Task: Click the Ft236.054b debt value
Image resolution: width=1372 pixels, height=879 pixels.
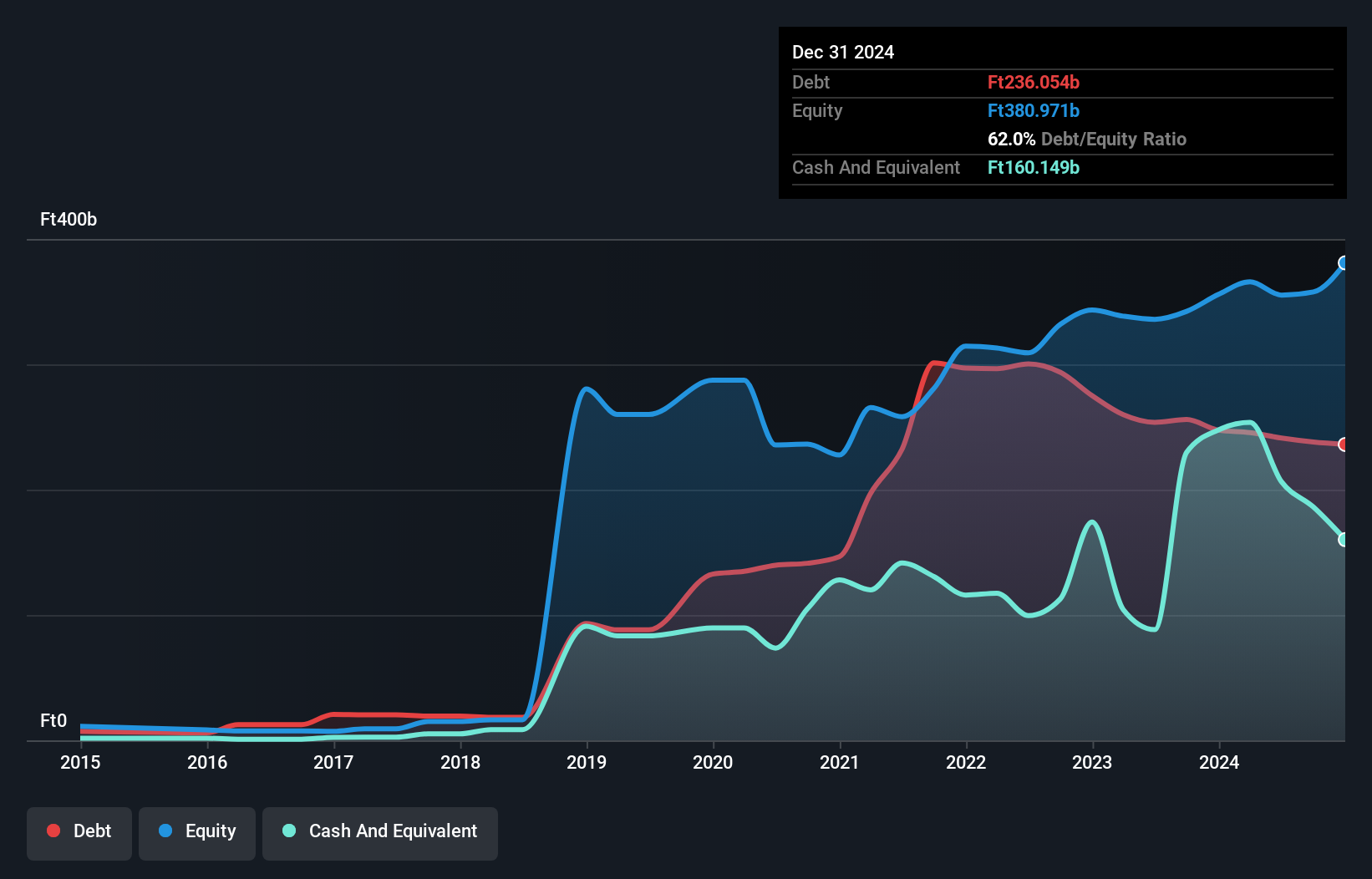Action: point(1034,83)
